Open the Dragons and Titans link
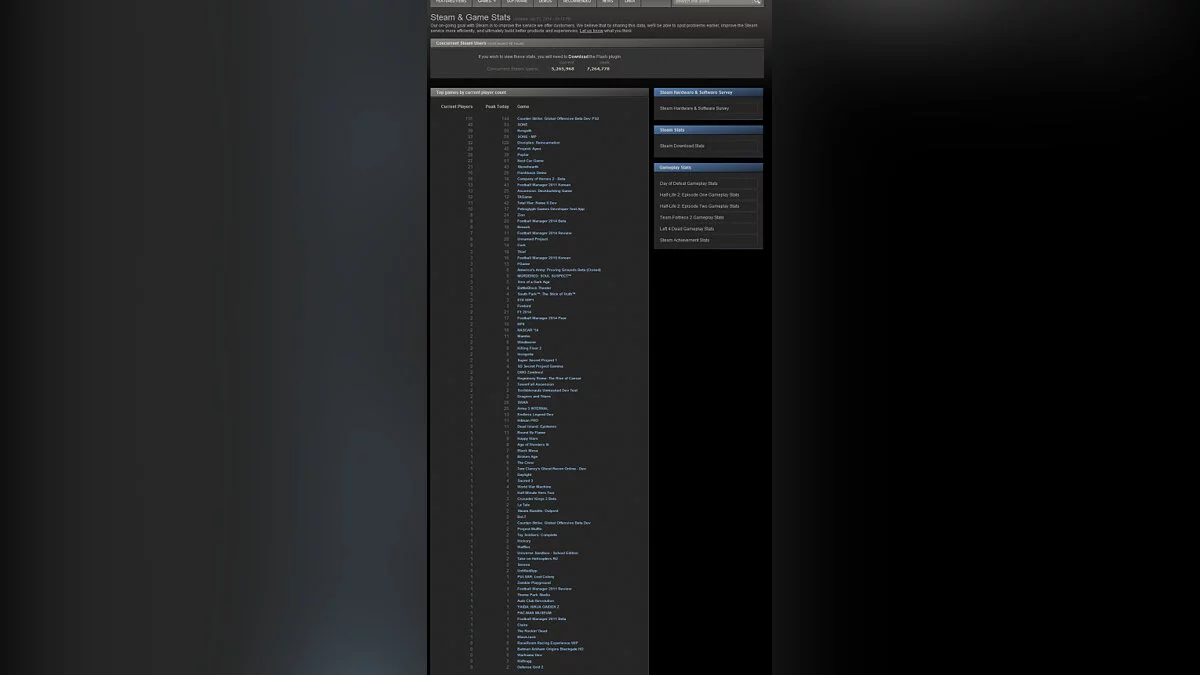1200x675 pixels. point(533,395)
